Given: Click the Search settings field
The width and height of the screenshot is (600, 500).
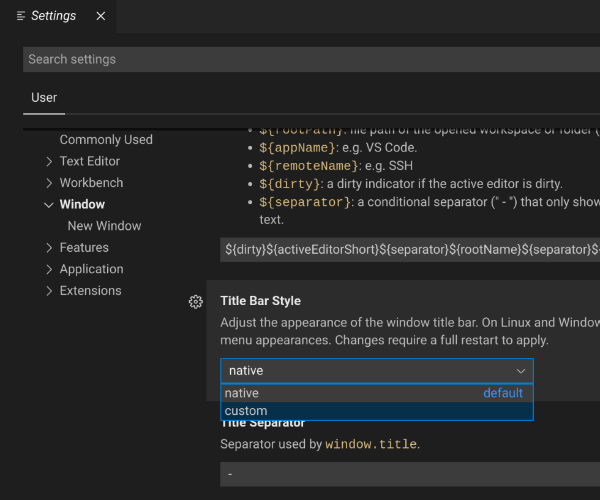Looking at the screenshot, I should tap(310, 59).
